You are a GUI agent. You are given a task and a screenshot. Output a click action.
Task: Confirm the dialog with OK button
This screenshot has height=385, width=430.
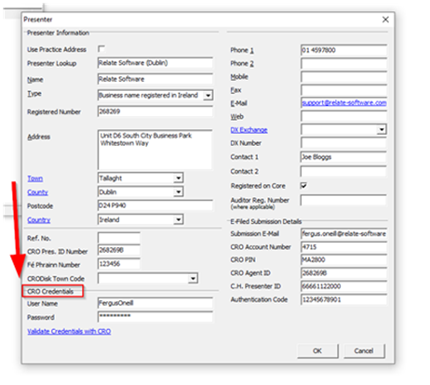[x=317, y=351]
